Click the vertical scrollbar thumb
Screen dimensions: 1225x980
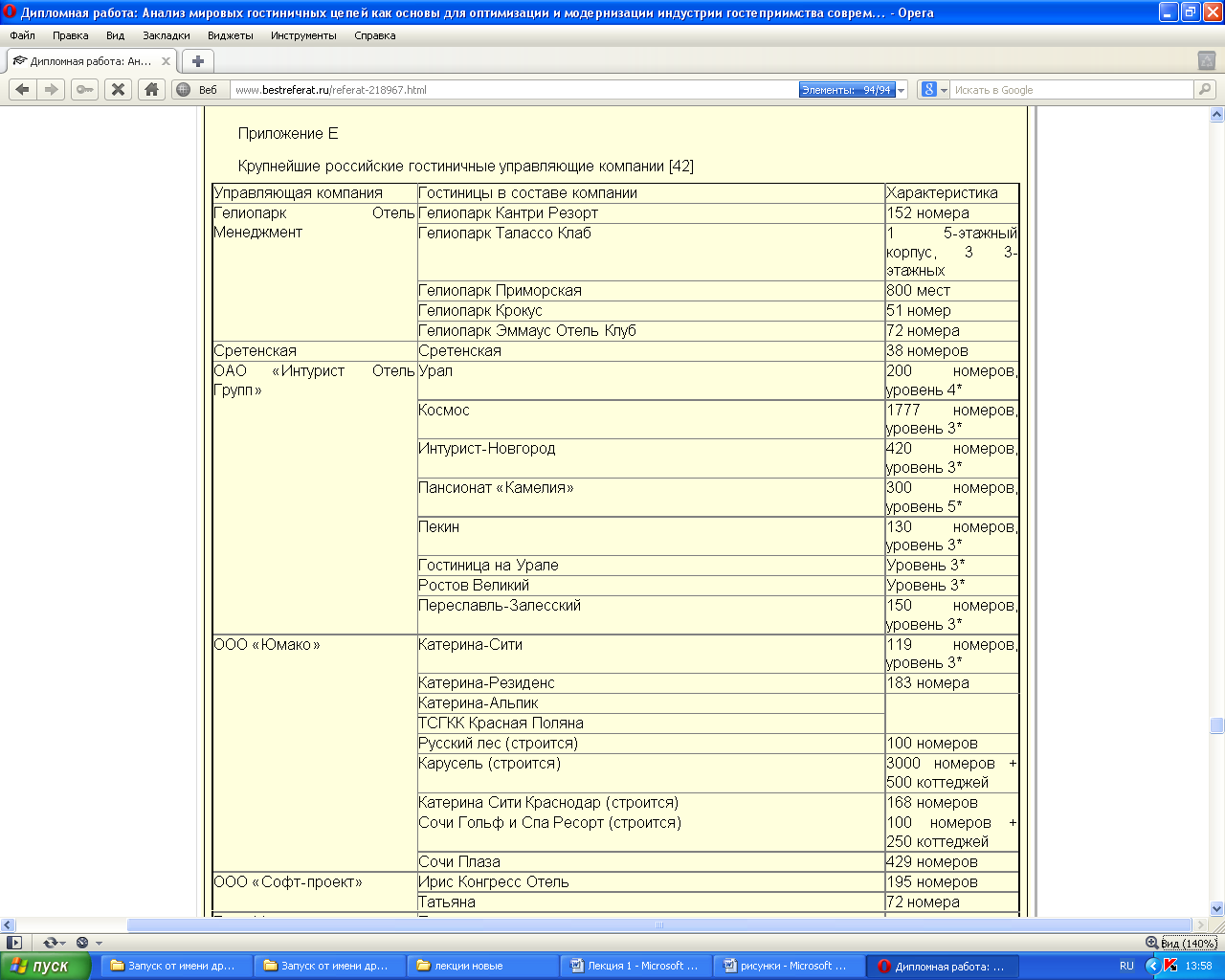click(x=1216, y=726)
